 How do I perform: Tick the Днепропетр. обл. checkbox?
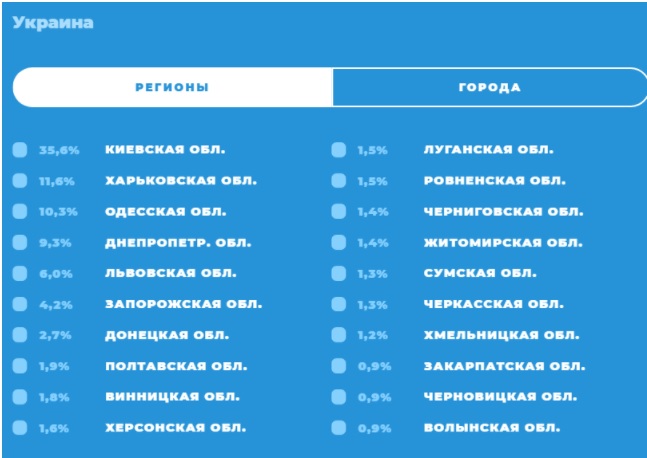pos(20,243)
